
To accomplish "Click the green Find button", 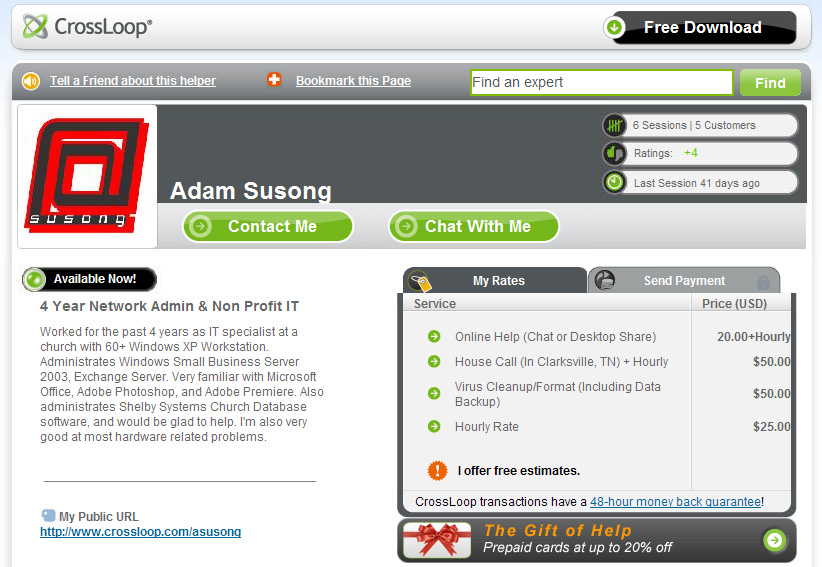I will click(x=770, y=83).
